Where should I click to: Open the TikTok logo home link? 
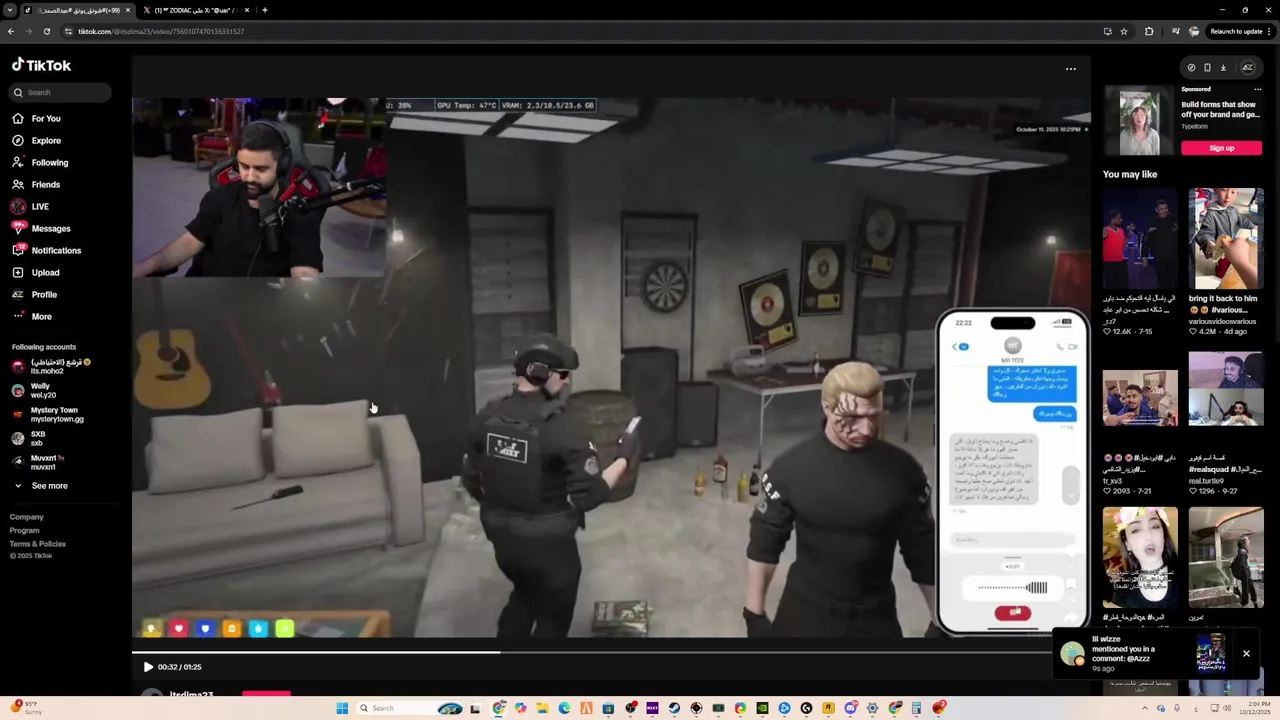click(41, 65)
